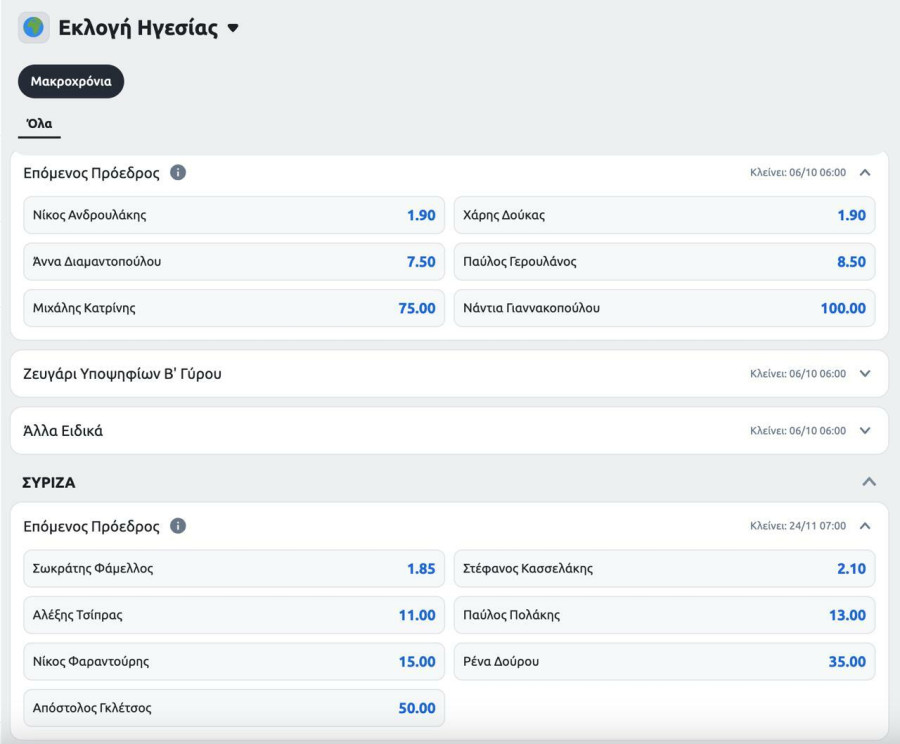Expand the Ζευγάρι Υποψηφίων Β' Γύρου market
The image size is (900, 744).
(x=865, y=374)
